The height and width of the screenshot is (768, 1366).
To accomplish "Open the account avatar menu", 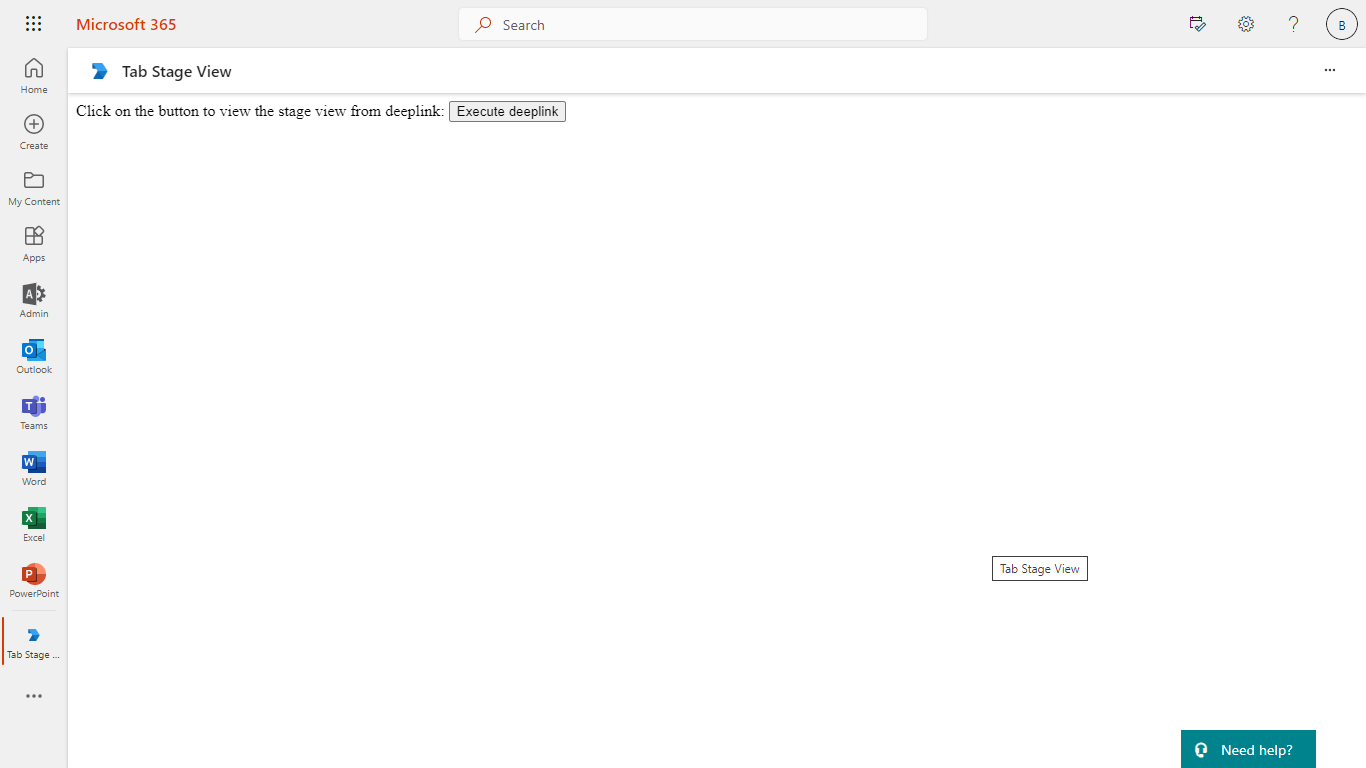I will [x=1341, y=23].
